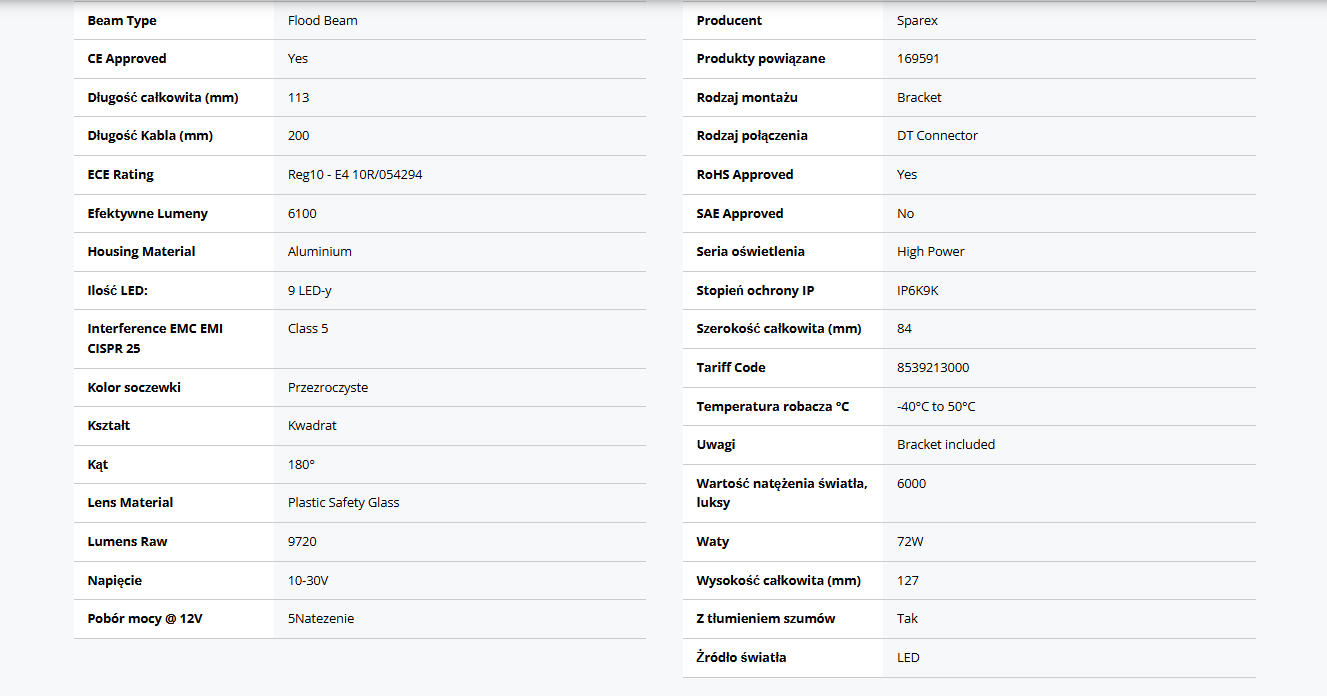This screenshot has height=696, width=1327.
Task: Click the Pobór mocy @ 12V label
Action: click(x=145, y=619)
